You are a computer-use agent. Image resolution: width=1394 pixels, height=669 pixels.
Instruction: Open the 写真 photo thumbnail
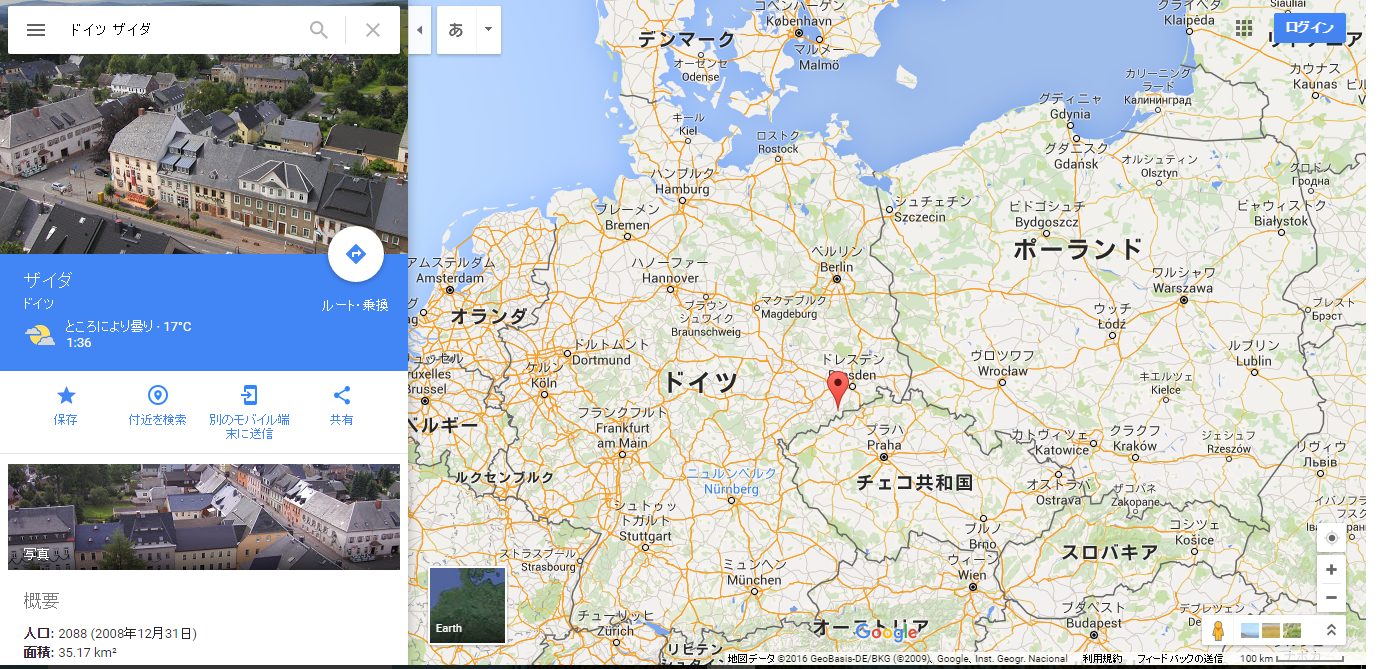coord(204,517)
